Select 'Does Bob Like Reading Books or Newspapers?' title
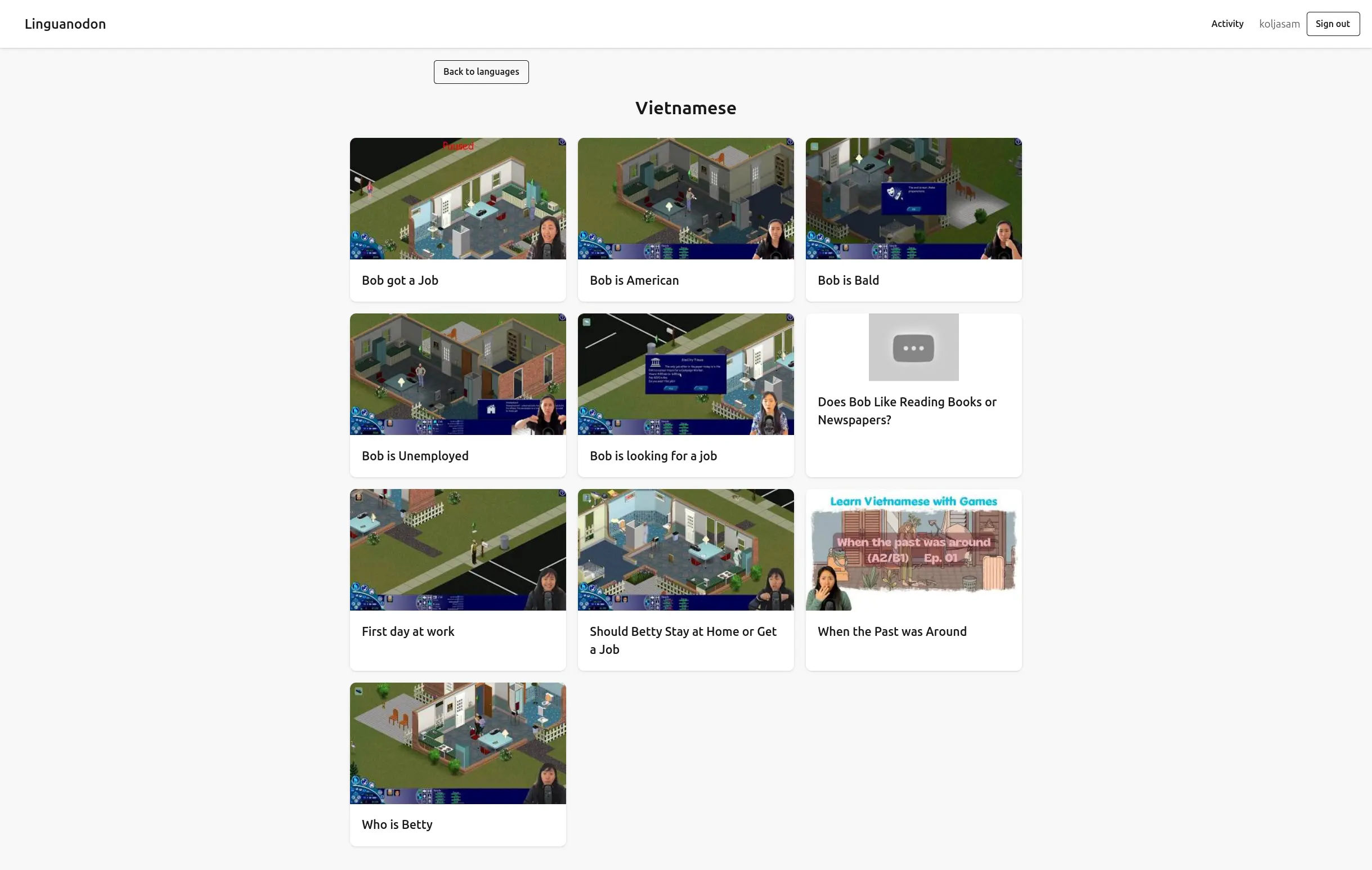The width and height of the screenshot is (1372, 870). tap(907, 411)
